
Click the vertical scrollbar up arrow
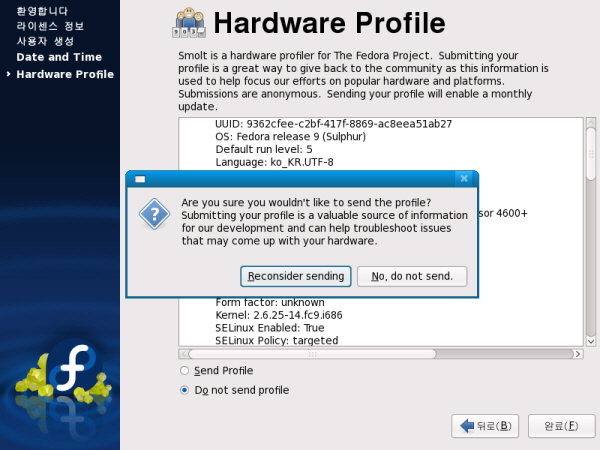(x=591, y=122)
